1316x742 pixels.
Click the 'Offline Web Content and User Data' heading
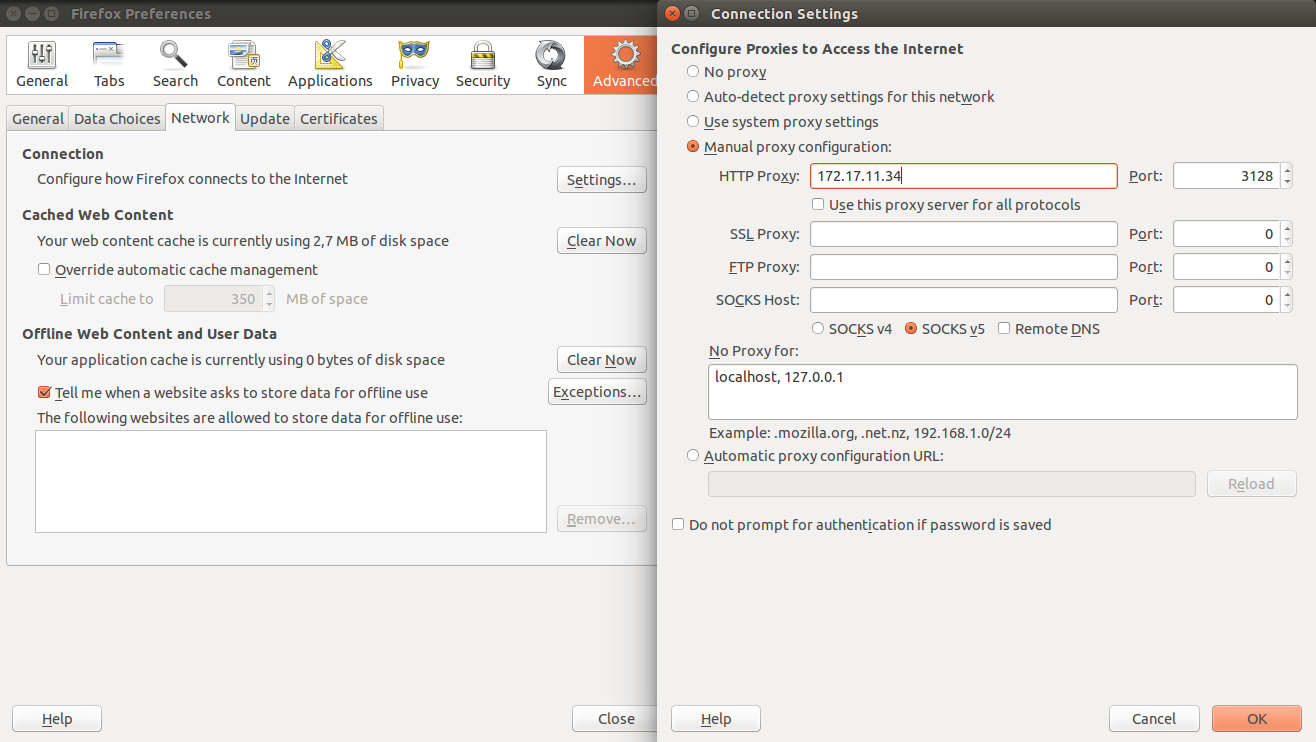149,334
